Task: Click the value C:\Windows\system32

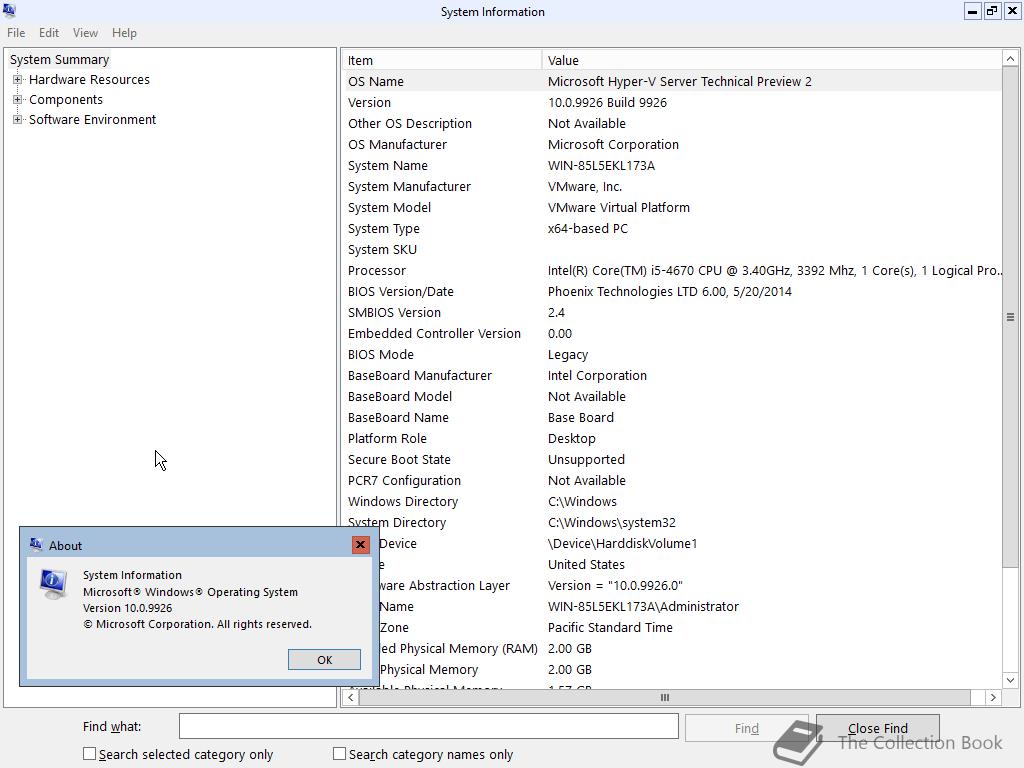Action: tap(611, 522)
